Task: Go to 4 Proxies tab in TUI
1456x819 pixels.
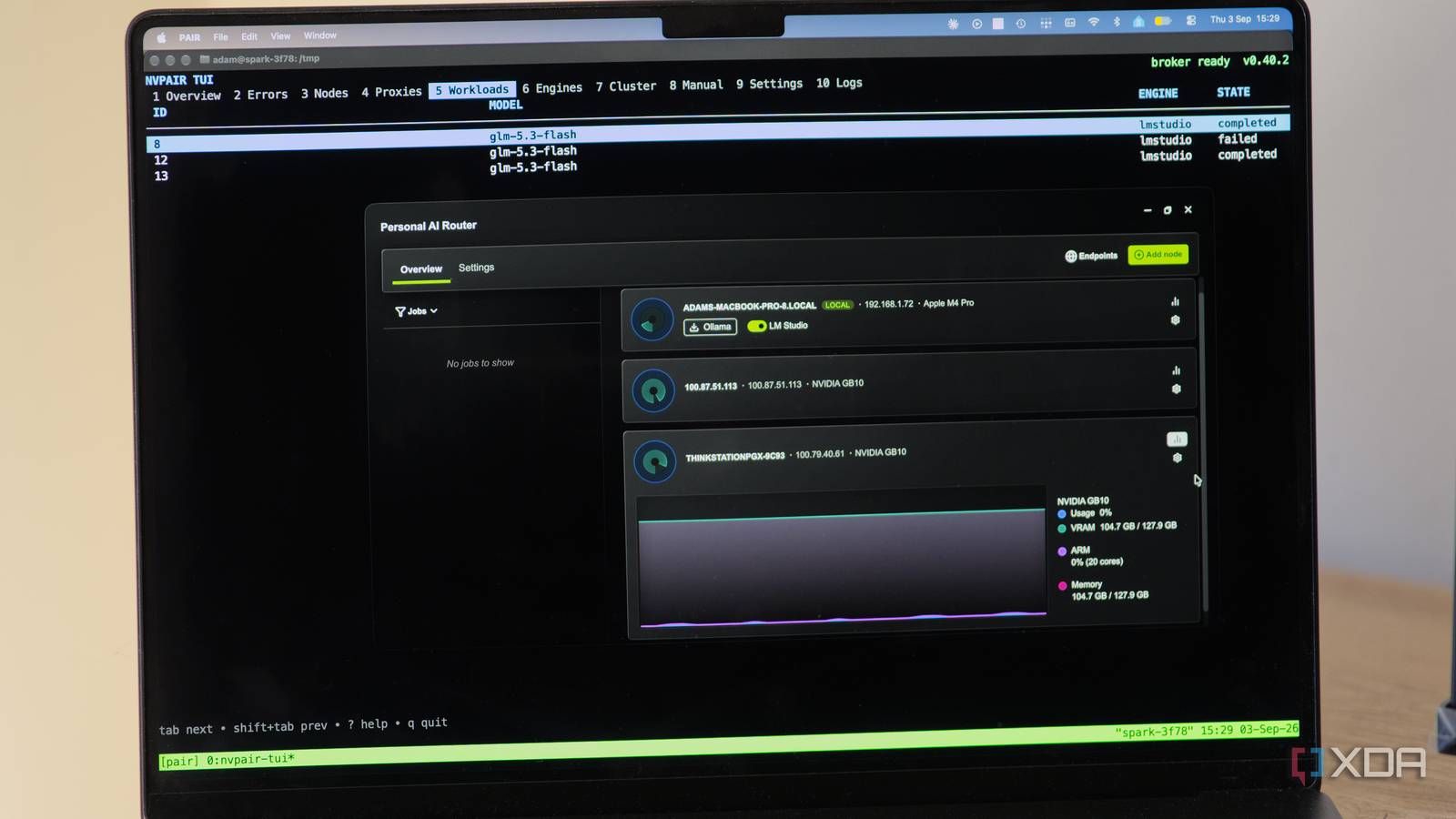Action: 391,92
